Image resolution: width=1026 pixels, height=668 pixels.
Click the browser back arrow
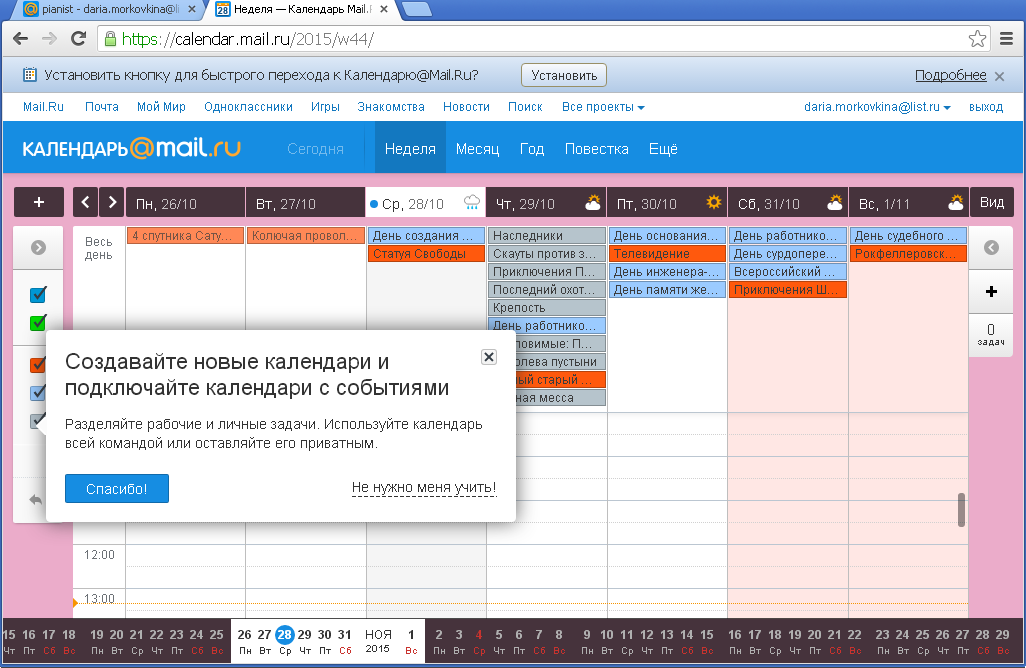[x=20, y=39]
